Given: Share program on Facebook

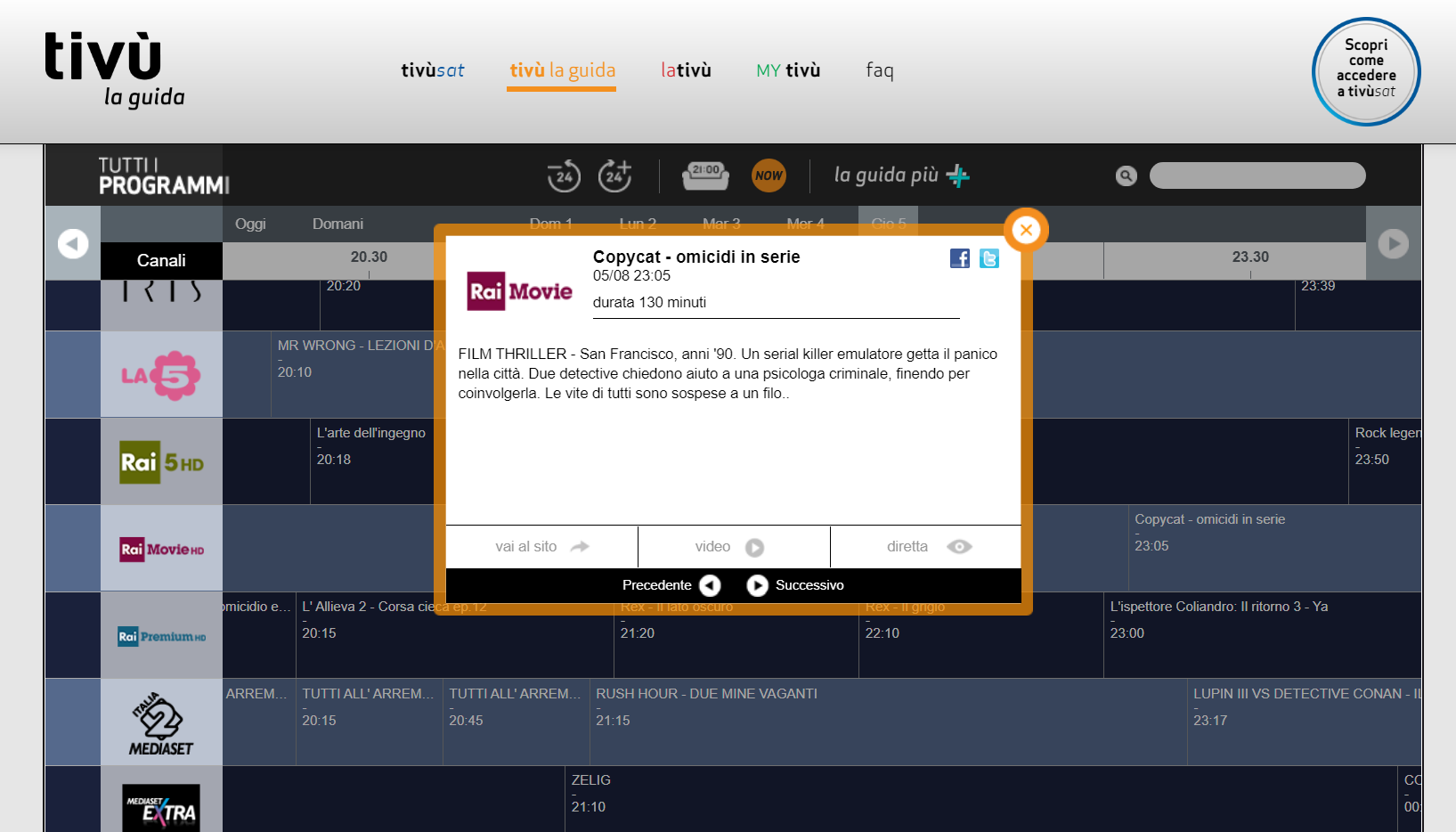Looking at the screenshot, I should coord(960,258).
